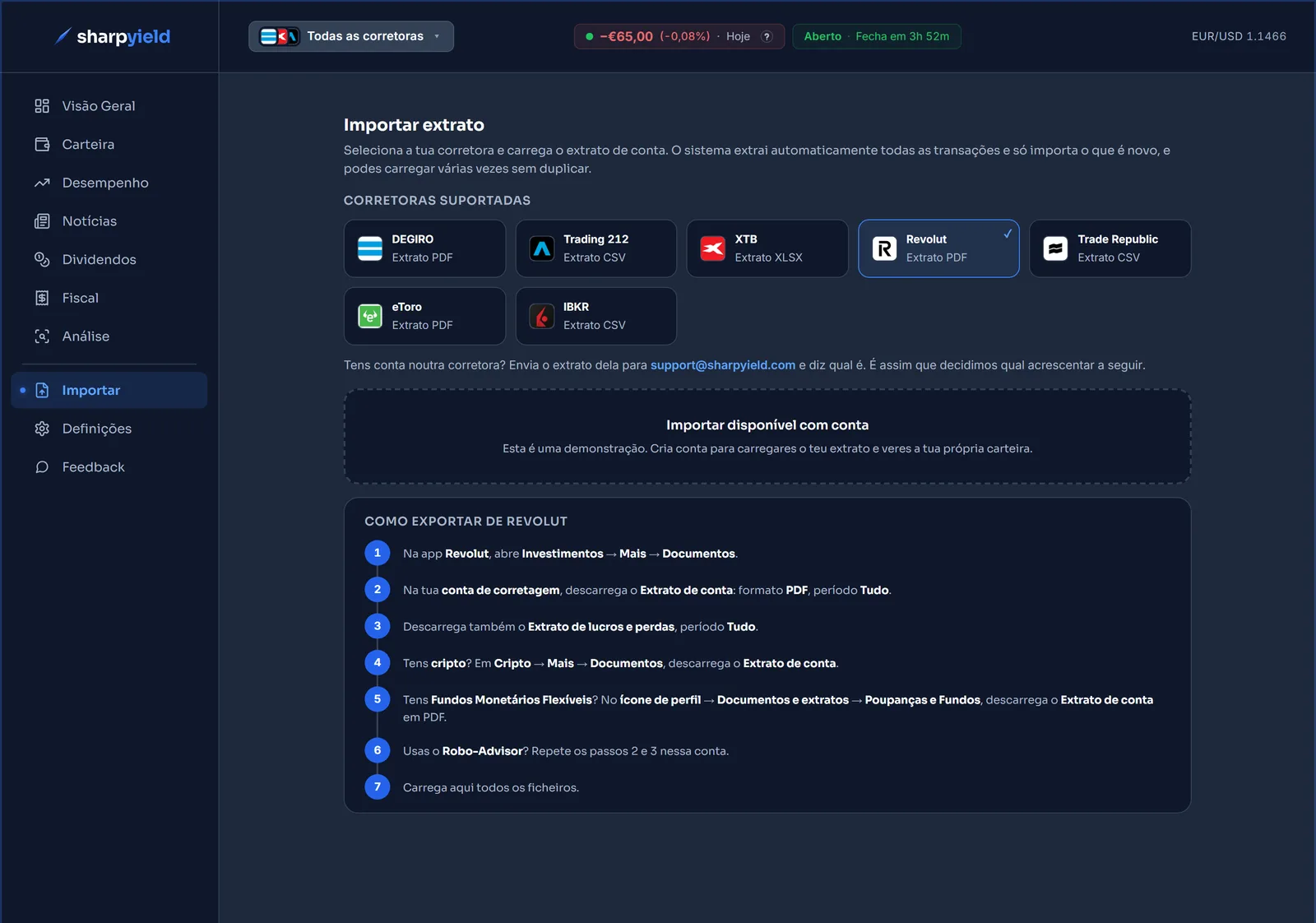
Task: Click the IBKR logo icon
Action: (x=542, y=316)
